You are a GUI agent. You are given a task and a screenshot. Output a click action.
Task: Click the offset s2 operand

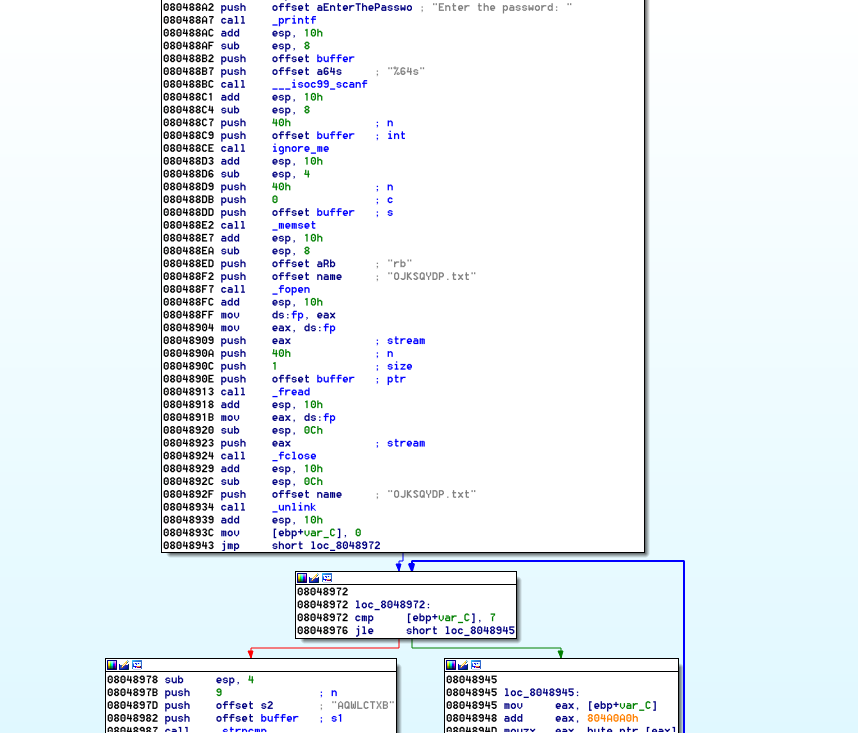(x=244, y=705)
